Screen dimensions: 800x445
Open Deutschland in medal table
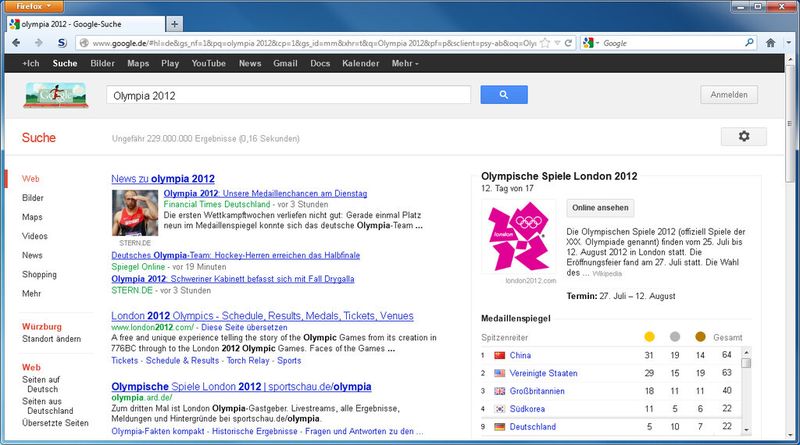pyautogui.click(x=533, y=427)
